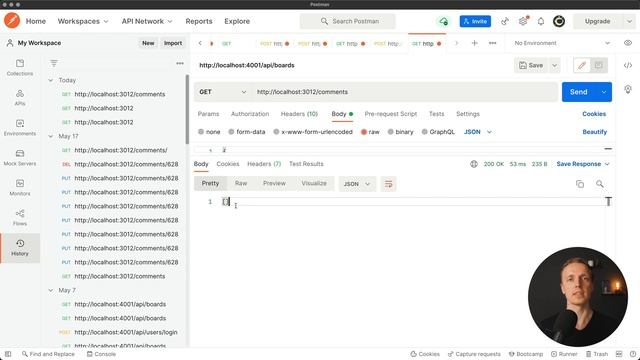Image resolution: width=640 pixels, height=360 pixels.
Task: Click the Invite button
Action: tap(475, 21)
